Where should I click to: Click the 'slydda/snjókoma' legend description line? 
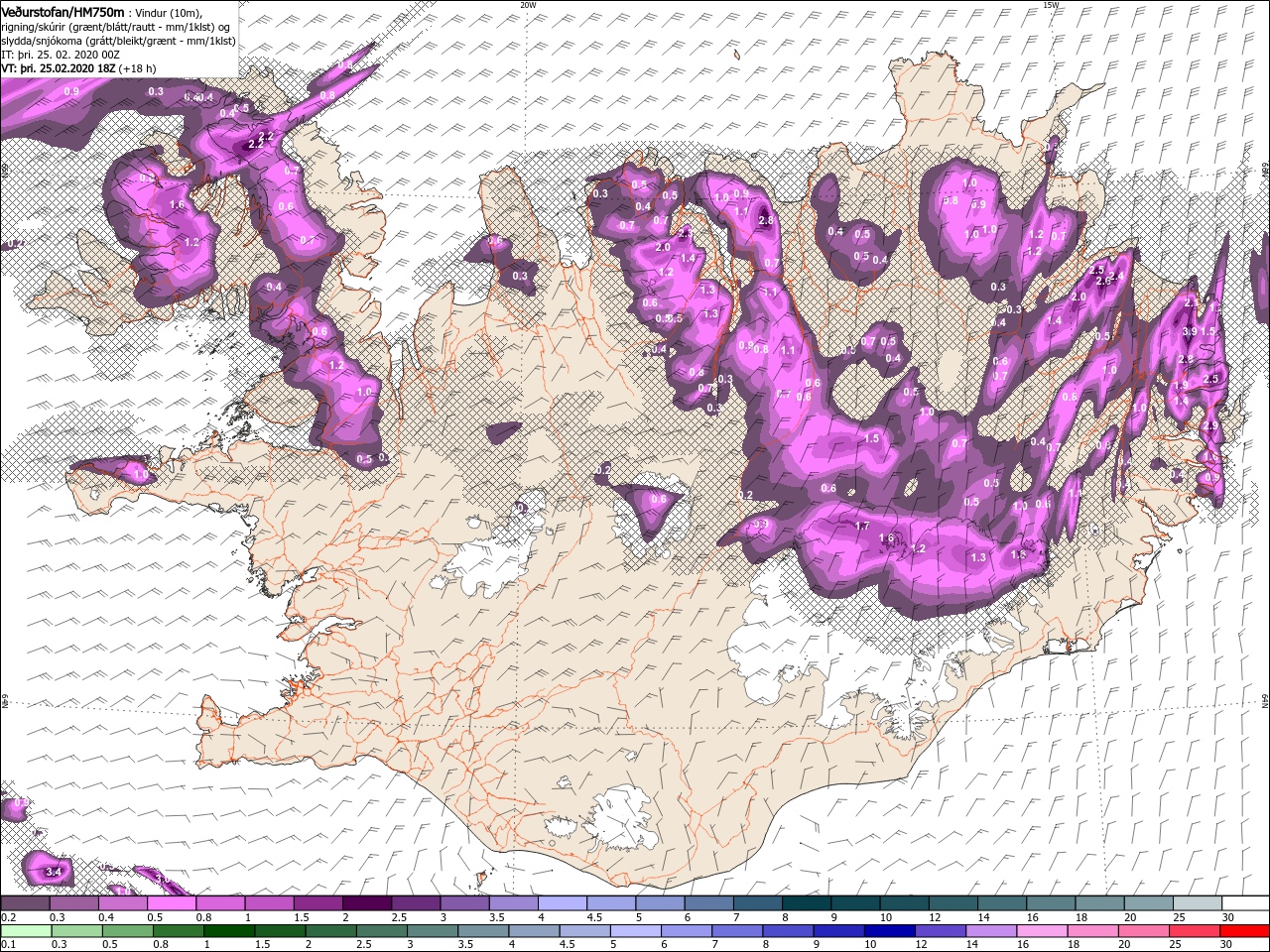118,41
